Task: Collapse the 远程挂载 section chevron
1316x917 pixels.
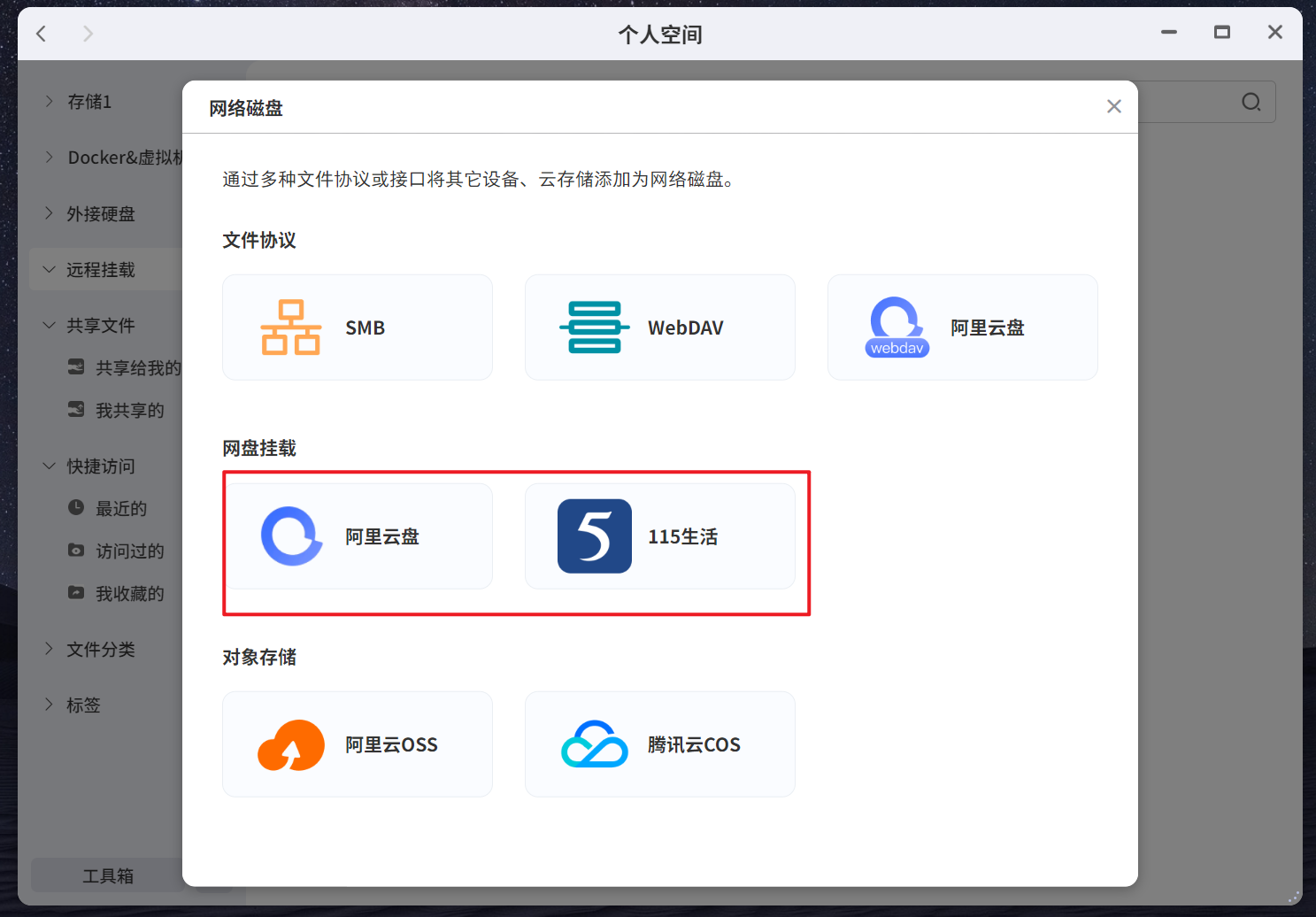Action: point(49,269)
